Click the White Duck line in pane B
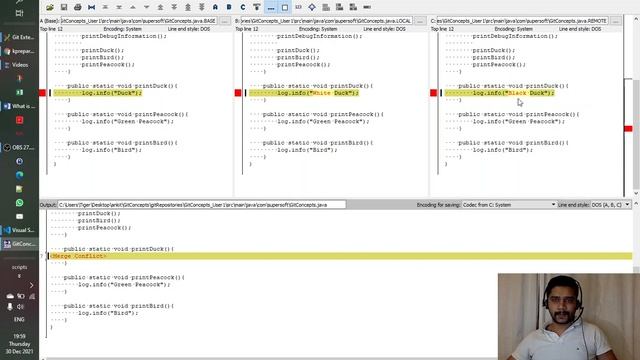The height and width of the screenshot is (360, 640). (x=304, y=93)
